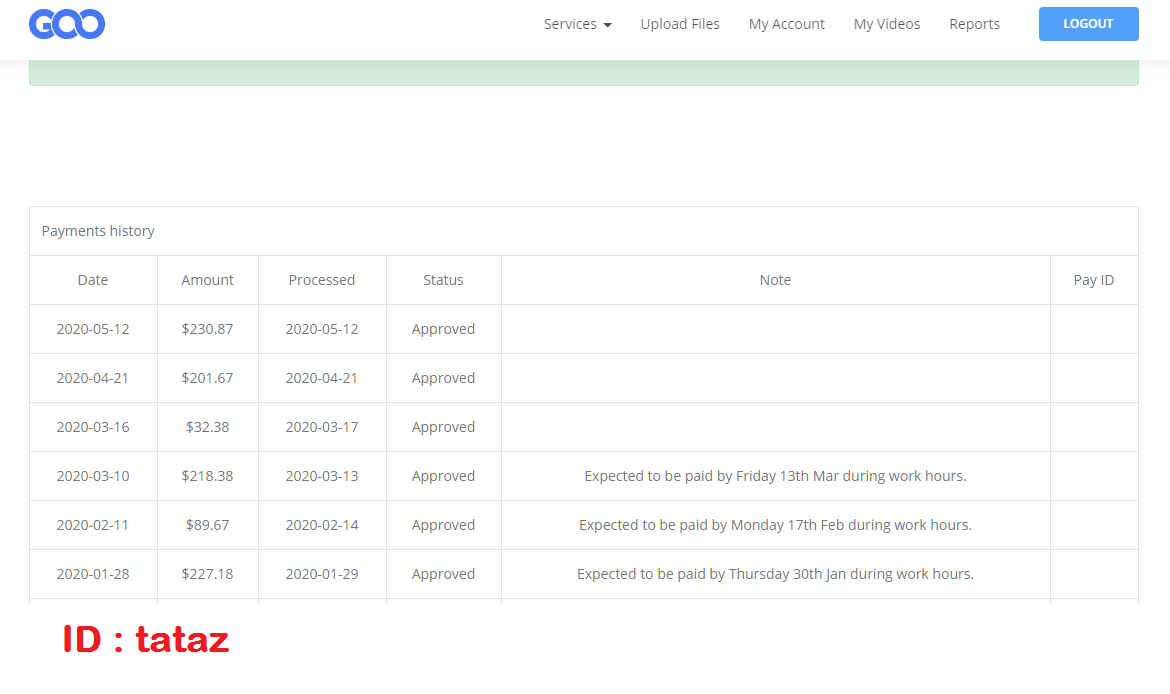
Task: Select amount $201.67
Action: point(207,378)
